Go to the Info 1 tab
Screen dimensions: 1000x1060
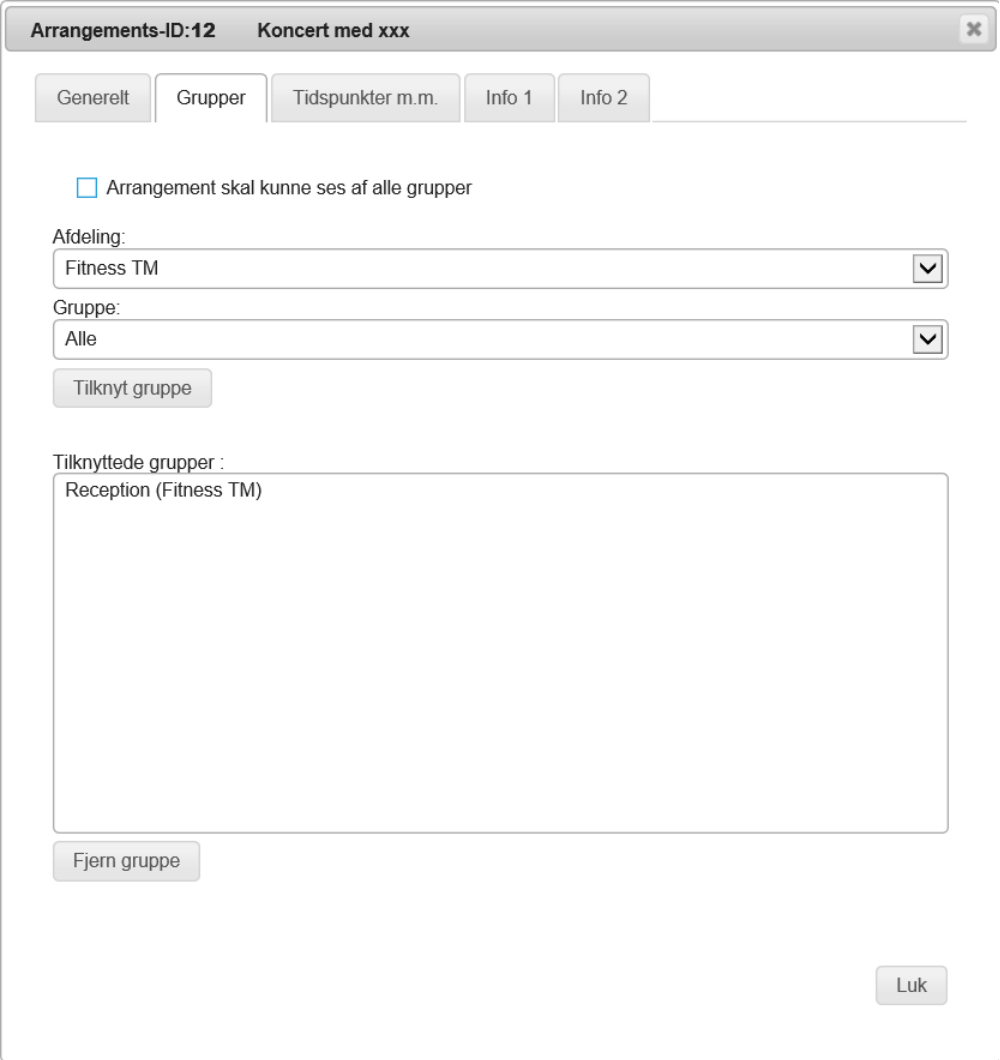coord(508,99)
